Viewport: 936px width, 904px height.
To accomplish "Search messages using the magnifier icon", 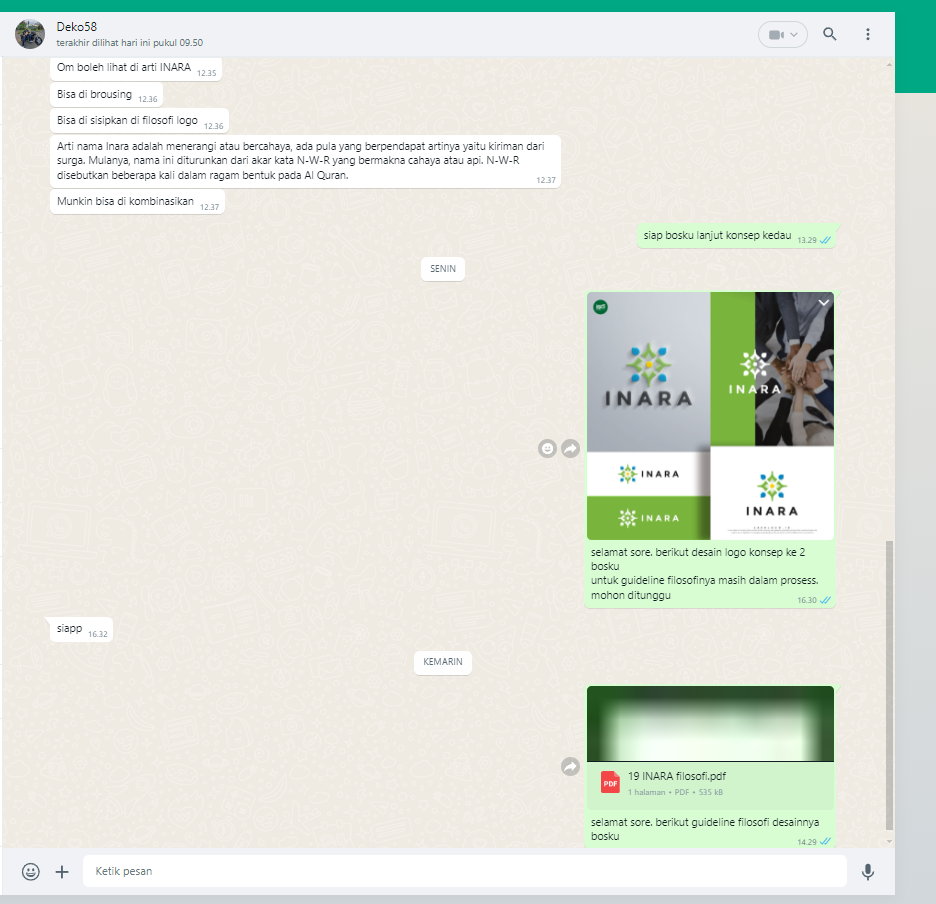I will [x=829, y=34].
